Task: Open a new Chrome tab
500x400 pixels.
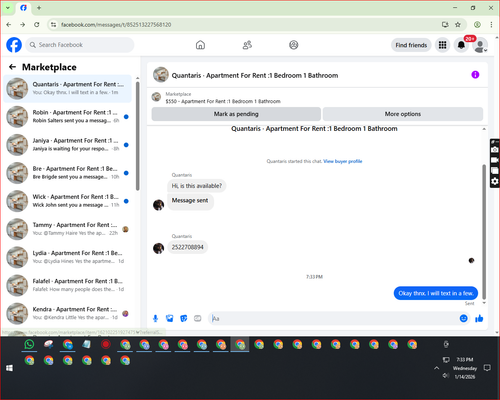Action: point(39,8)
